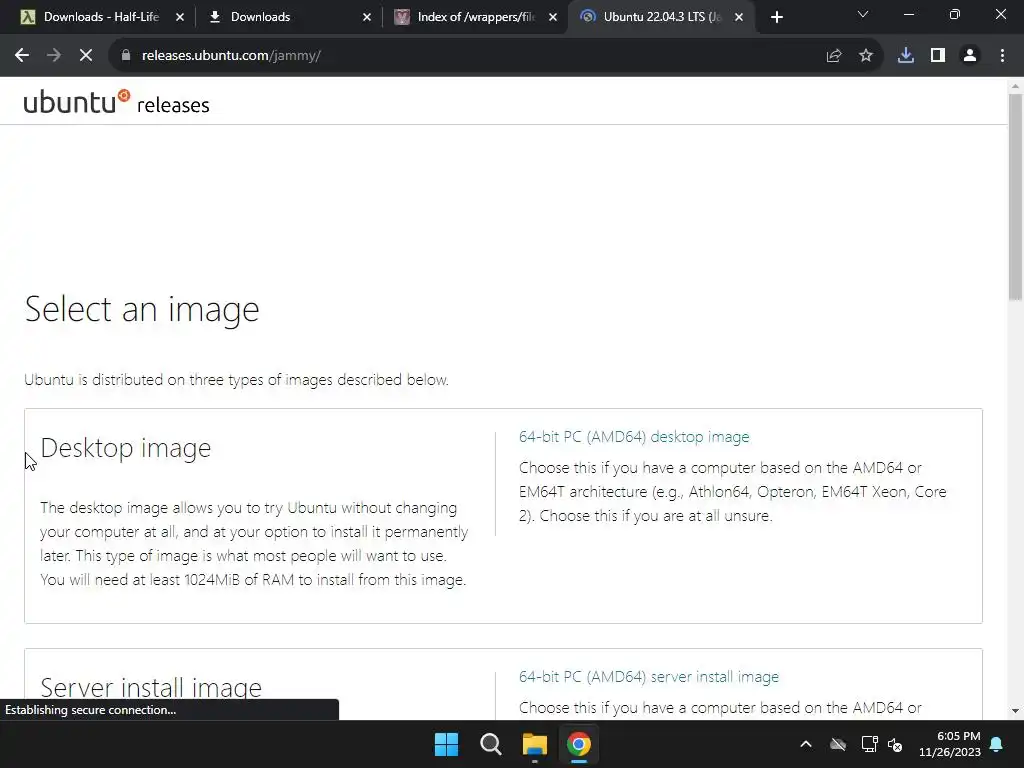The height and width of the screenshot is (768, 1024).
Task: Open a new tab with the plus button
Action: 776,17
